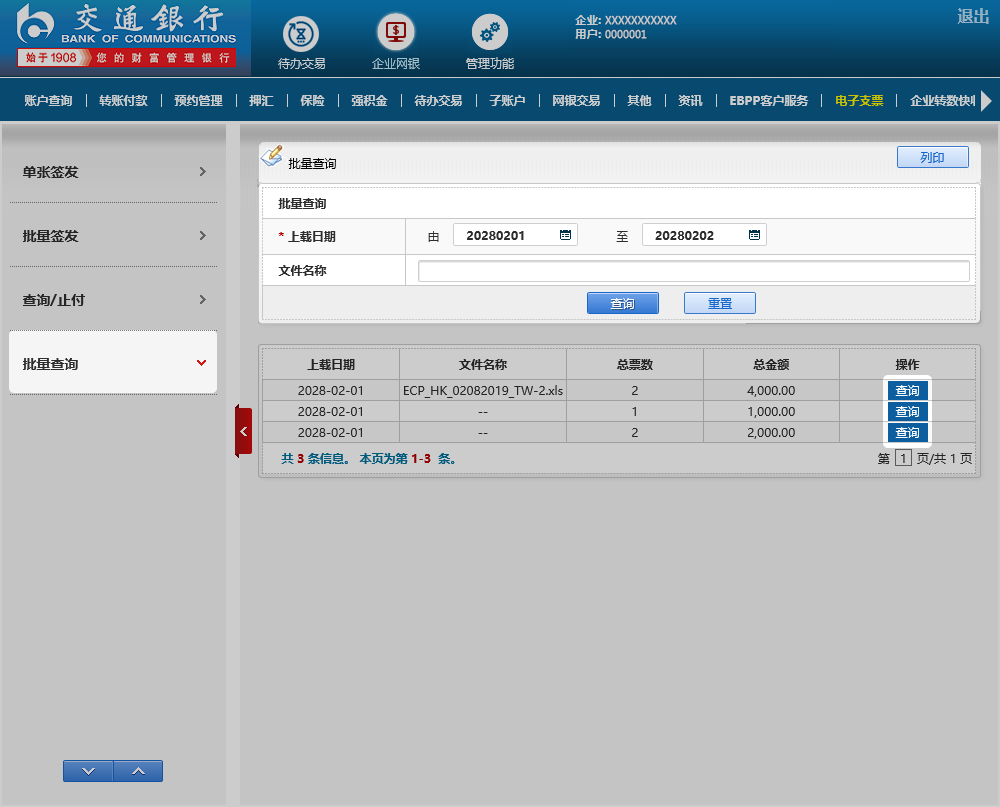Open the 账户查询 menu
The image size is (1000, 807).
(48, 100)
